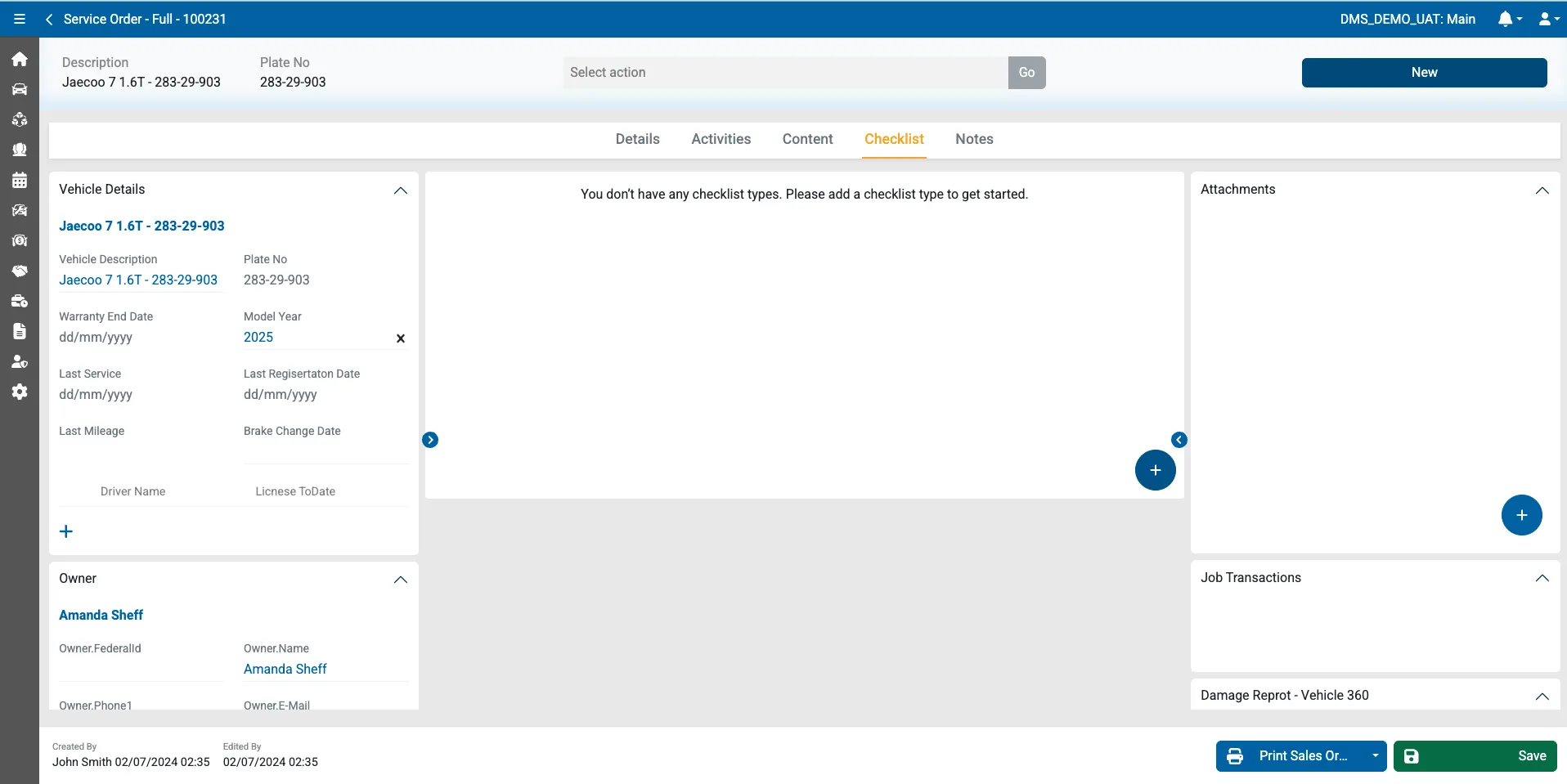Switch to the Activities tab

coord(721,139)
